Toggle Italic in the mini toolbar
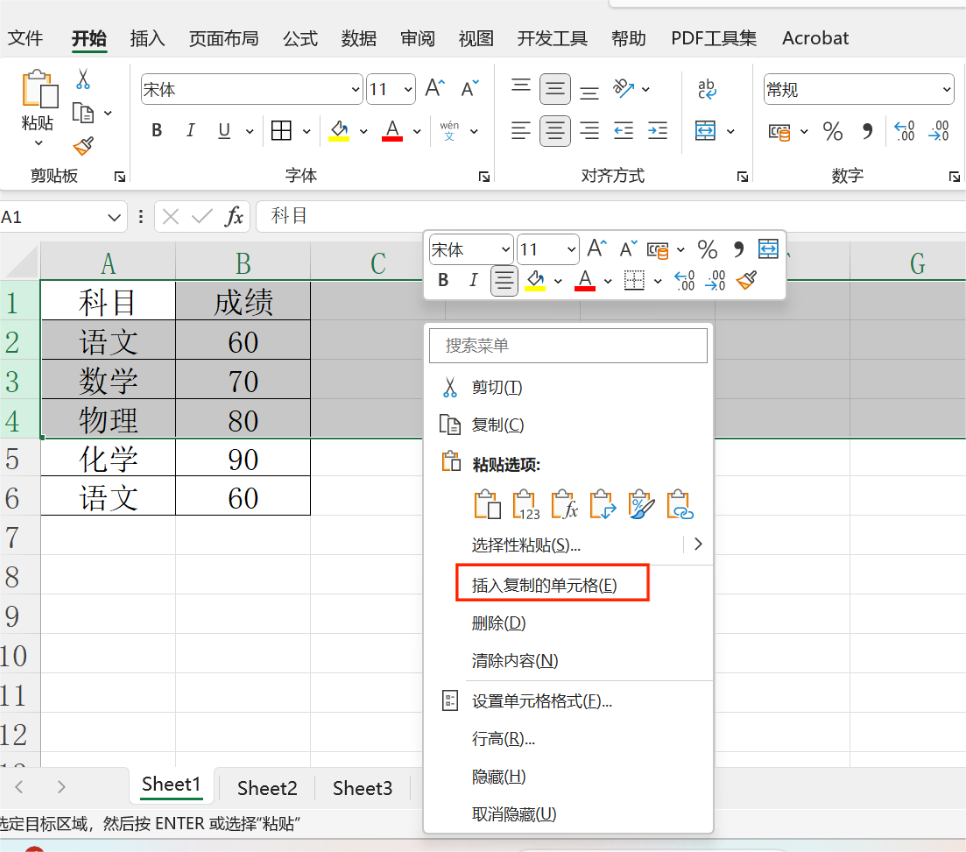The width and height of the screenshot is (966, 852). [473, 280]
